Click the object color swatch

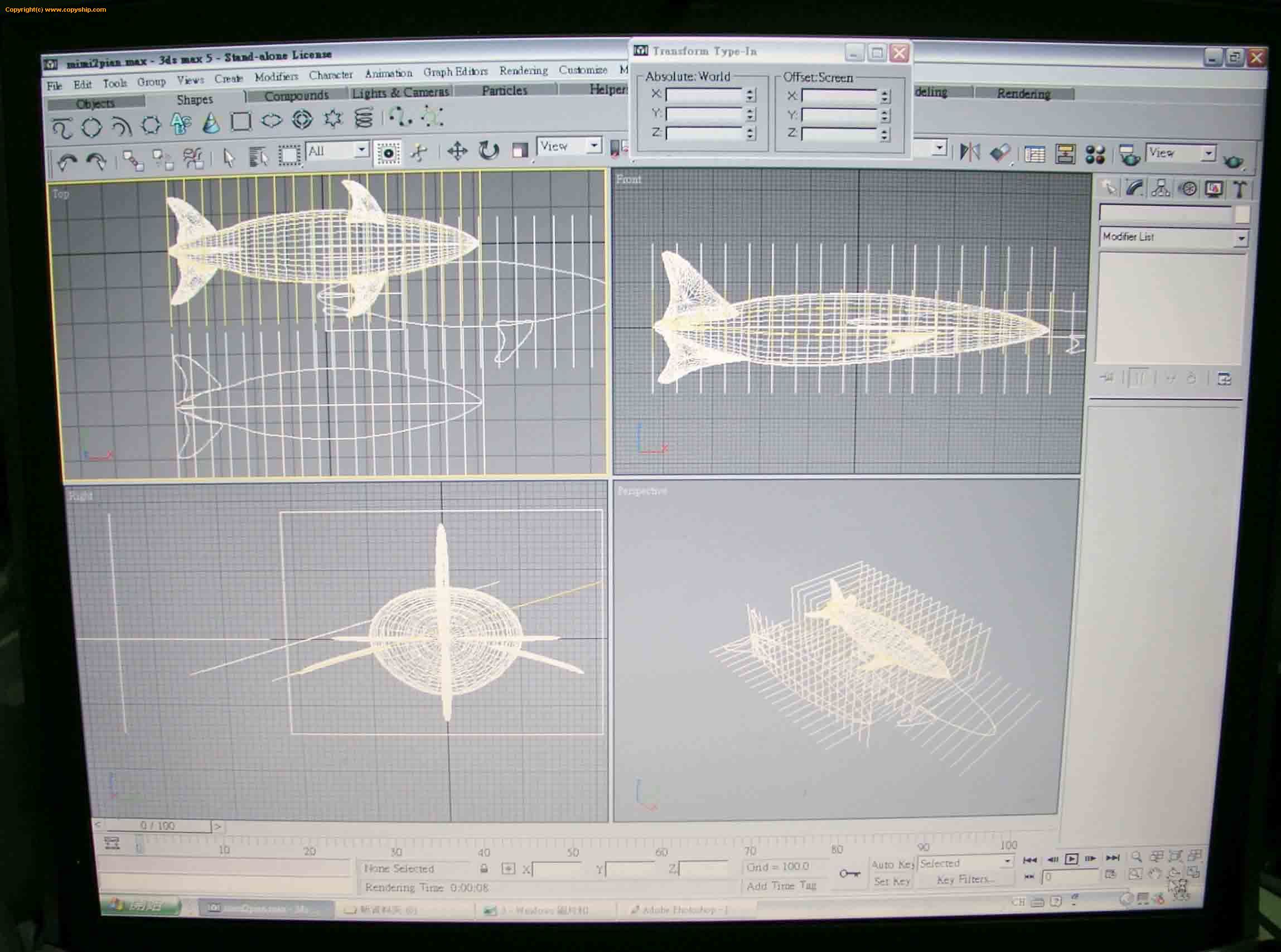1242,214
